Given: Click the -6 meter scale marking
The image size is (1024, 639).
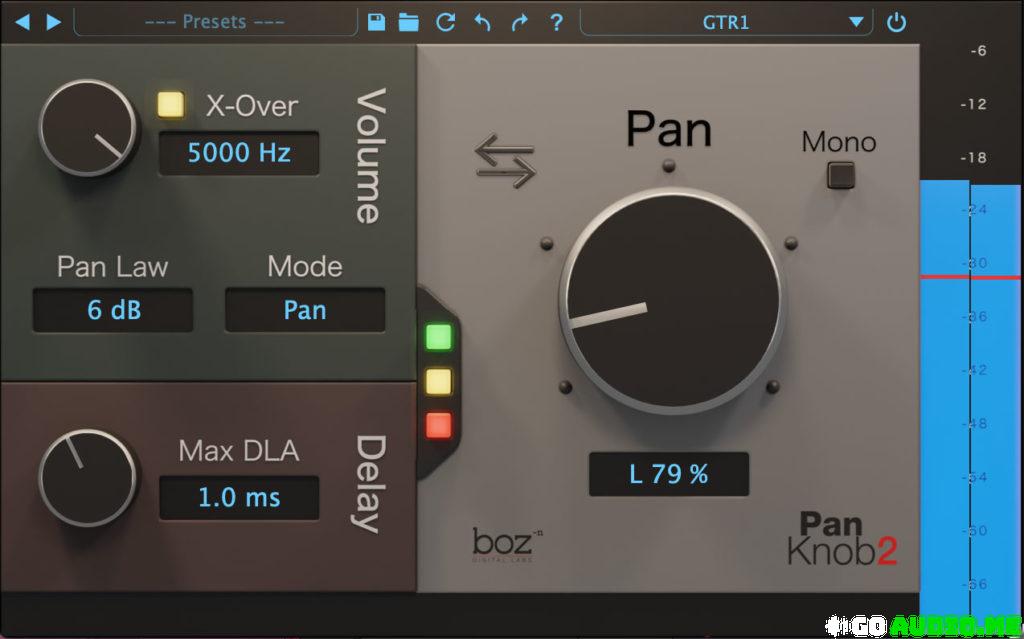Looking at the screenshot, I should [x=978, y=51].
